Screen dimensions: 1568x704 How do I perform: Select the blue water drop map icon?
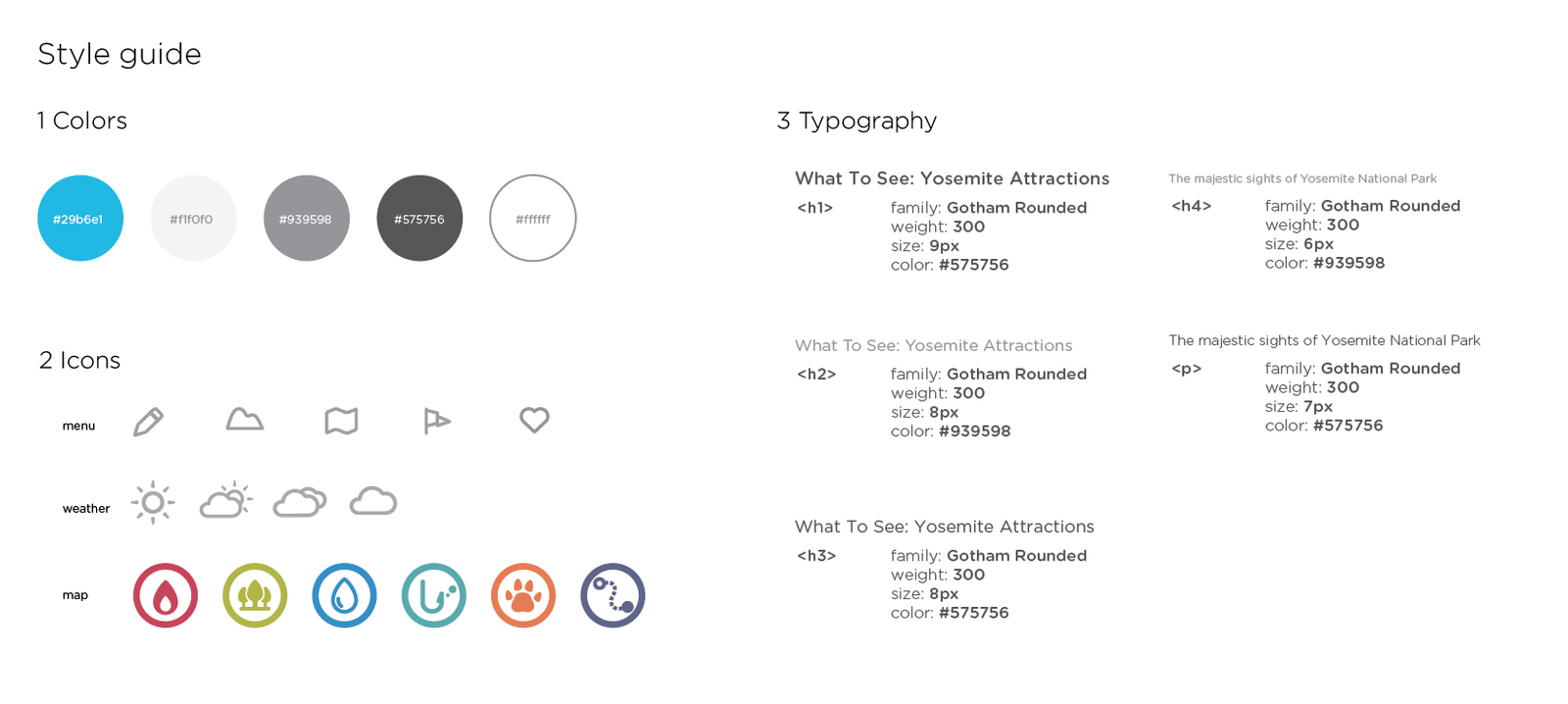[x=344, y=595]
